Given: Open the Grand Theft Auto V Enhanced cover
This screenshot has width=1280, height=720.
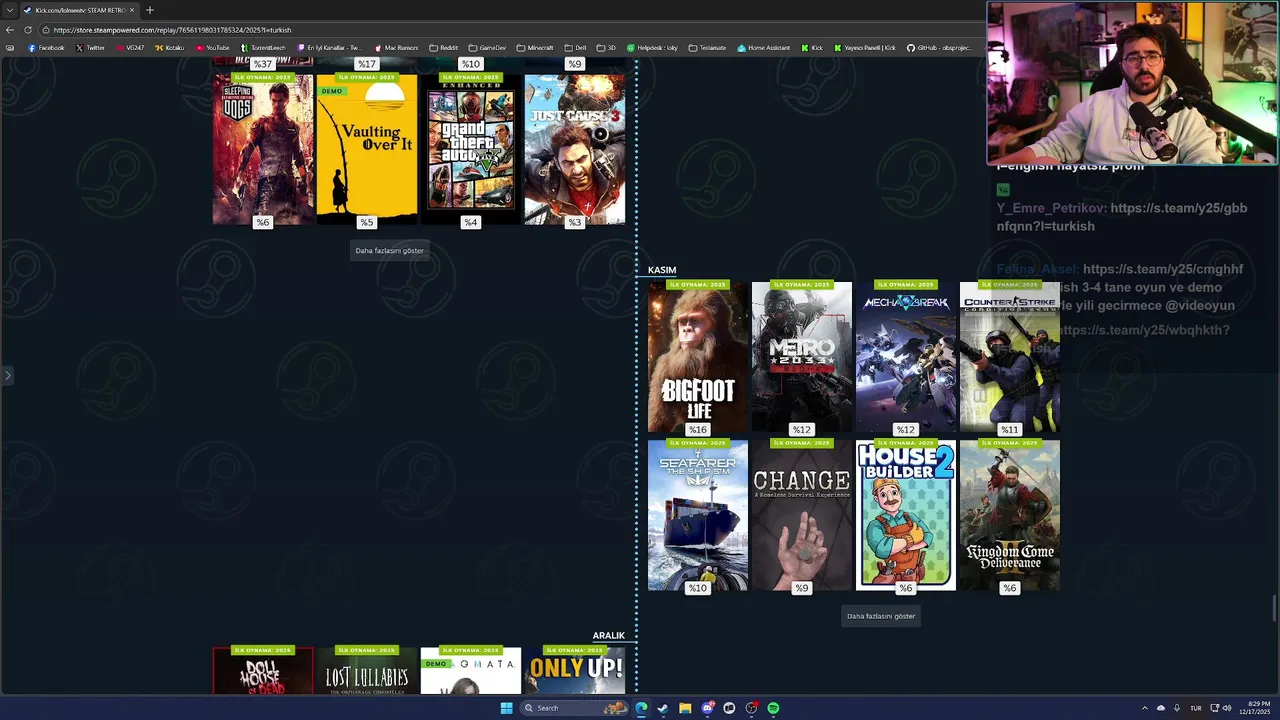Looking at the screenshot, I should point(470,149).
